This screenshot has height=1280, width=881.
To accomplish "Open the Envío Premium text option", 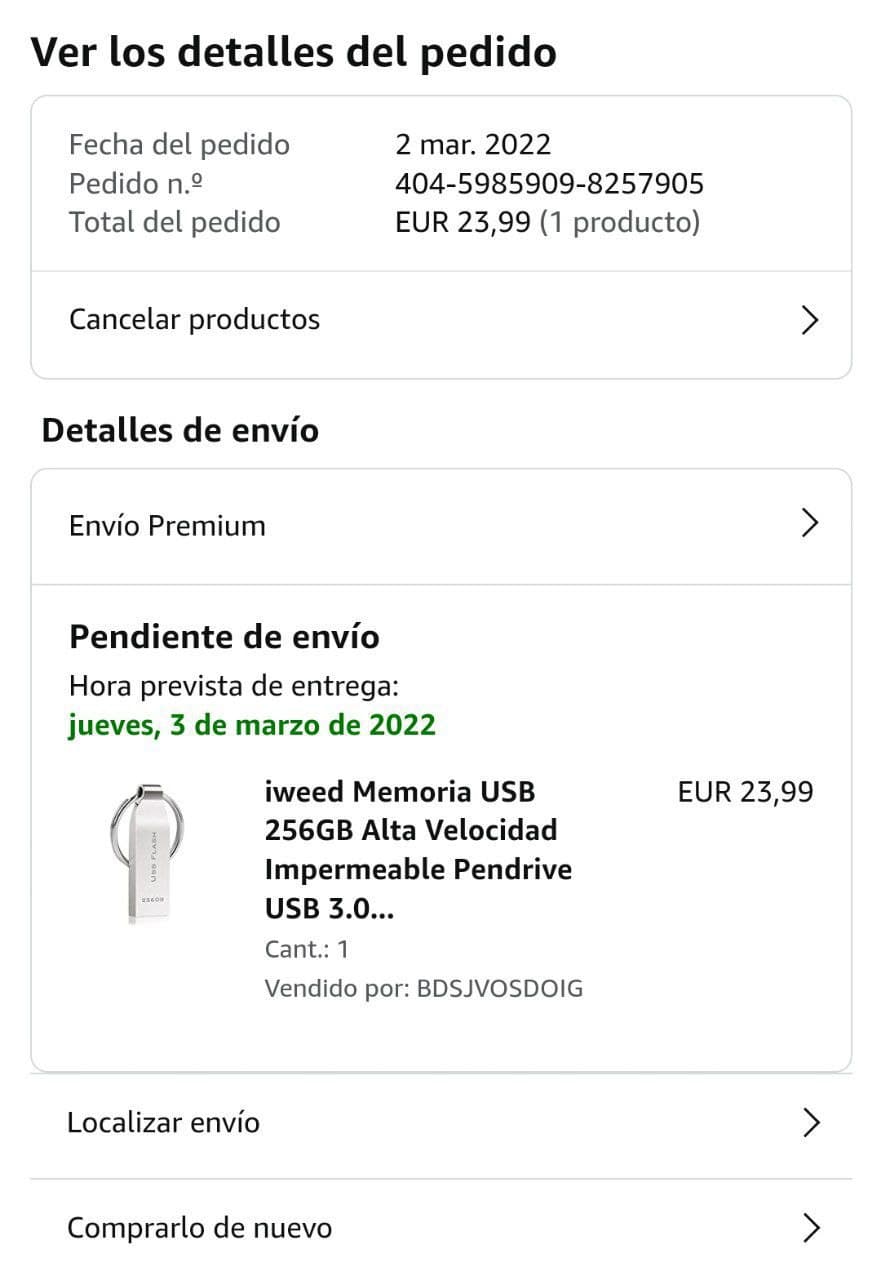I will pyautogui.click(x=167, y=526).
